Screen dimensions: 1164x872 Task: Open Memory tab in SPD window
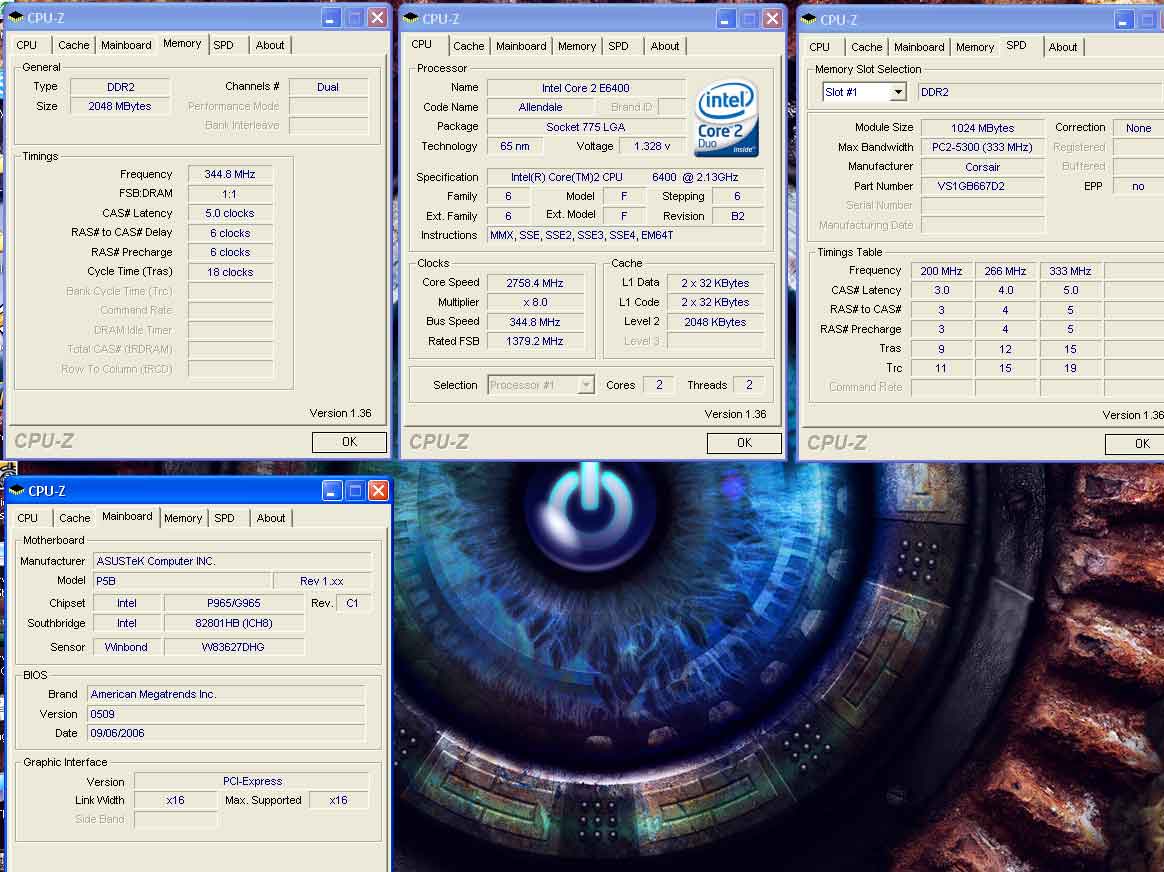[x=975, y=47]
